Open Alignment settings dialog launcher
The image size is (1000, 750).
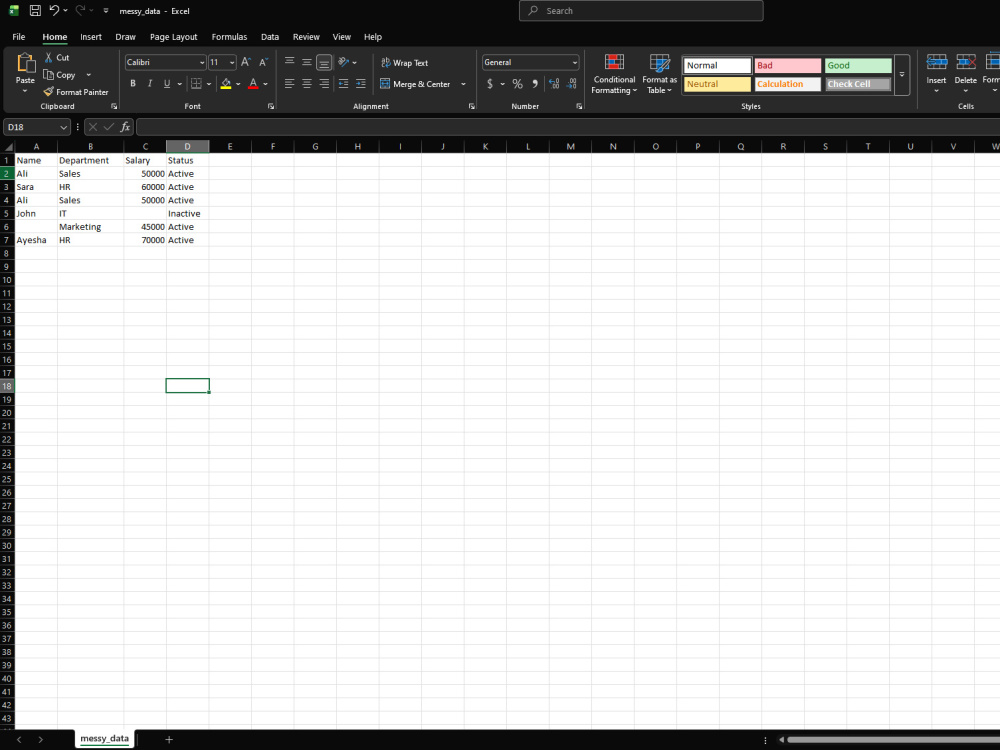pos(472,107)
